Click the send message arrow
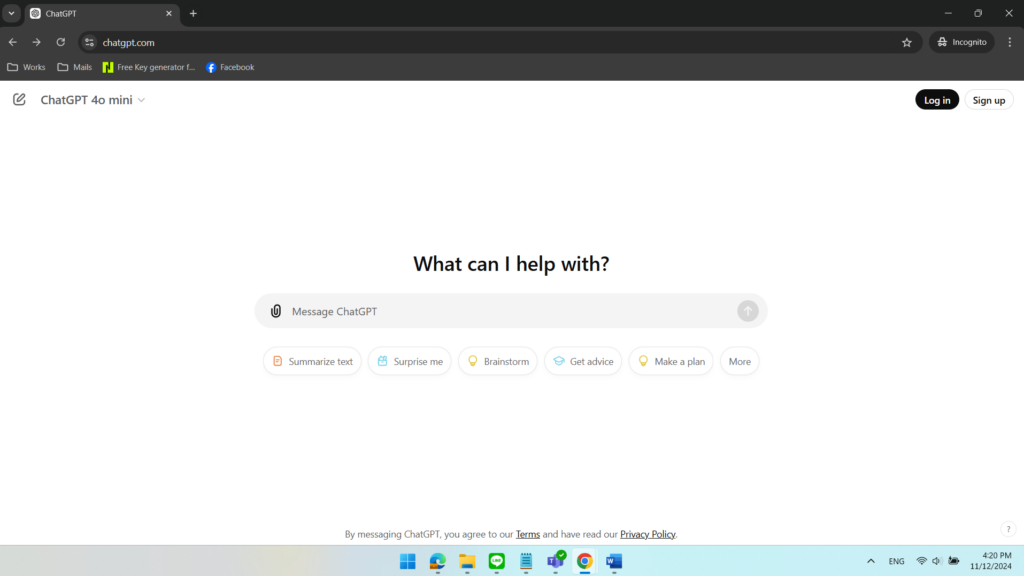Viewport: 1024px width, 576px height. (x=748, y=311)
